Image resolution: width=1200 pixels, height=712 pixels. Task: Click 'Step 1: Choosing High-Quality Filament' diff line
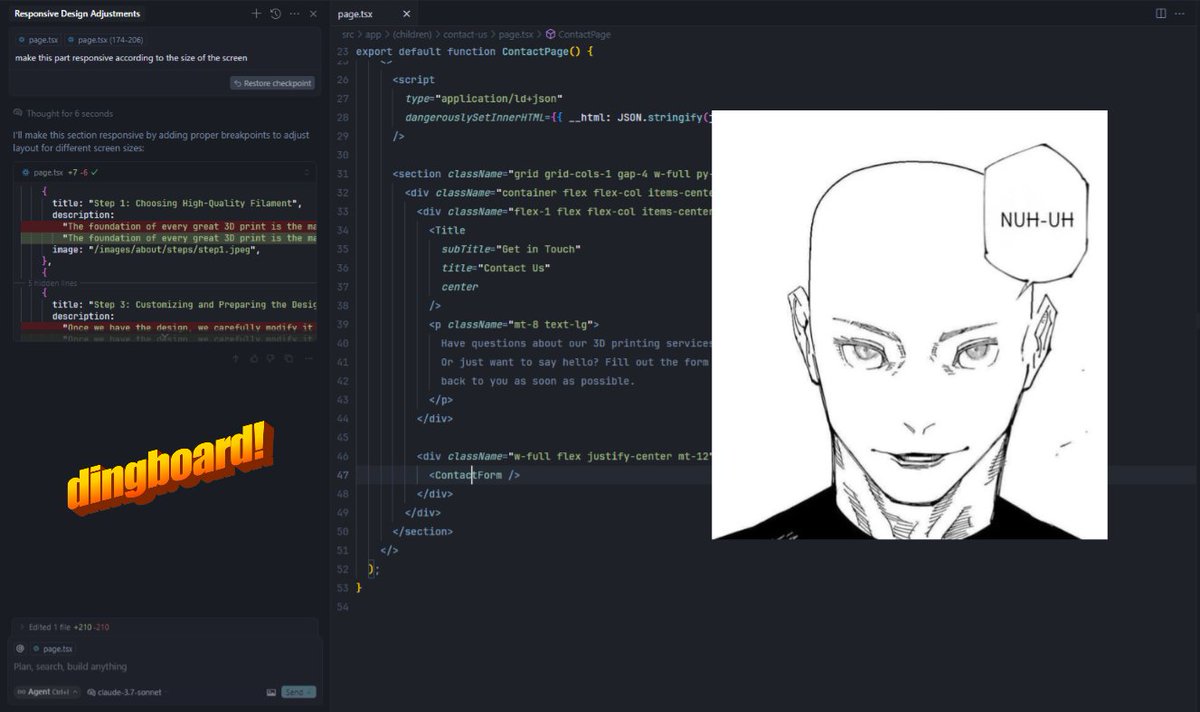(x=177, y=203)
